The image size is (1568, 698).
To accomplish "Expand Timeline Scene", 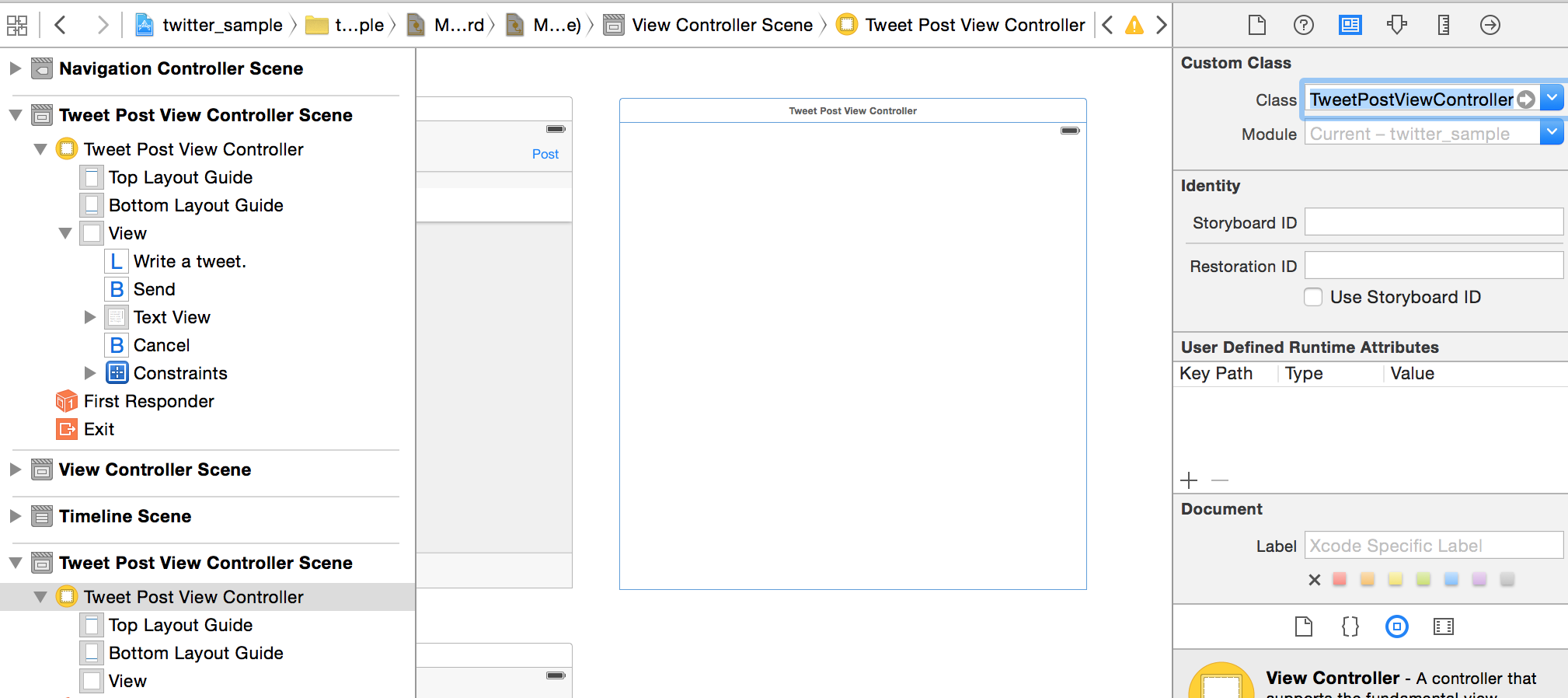I will [15, 516].
